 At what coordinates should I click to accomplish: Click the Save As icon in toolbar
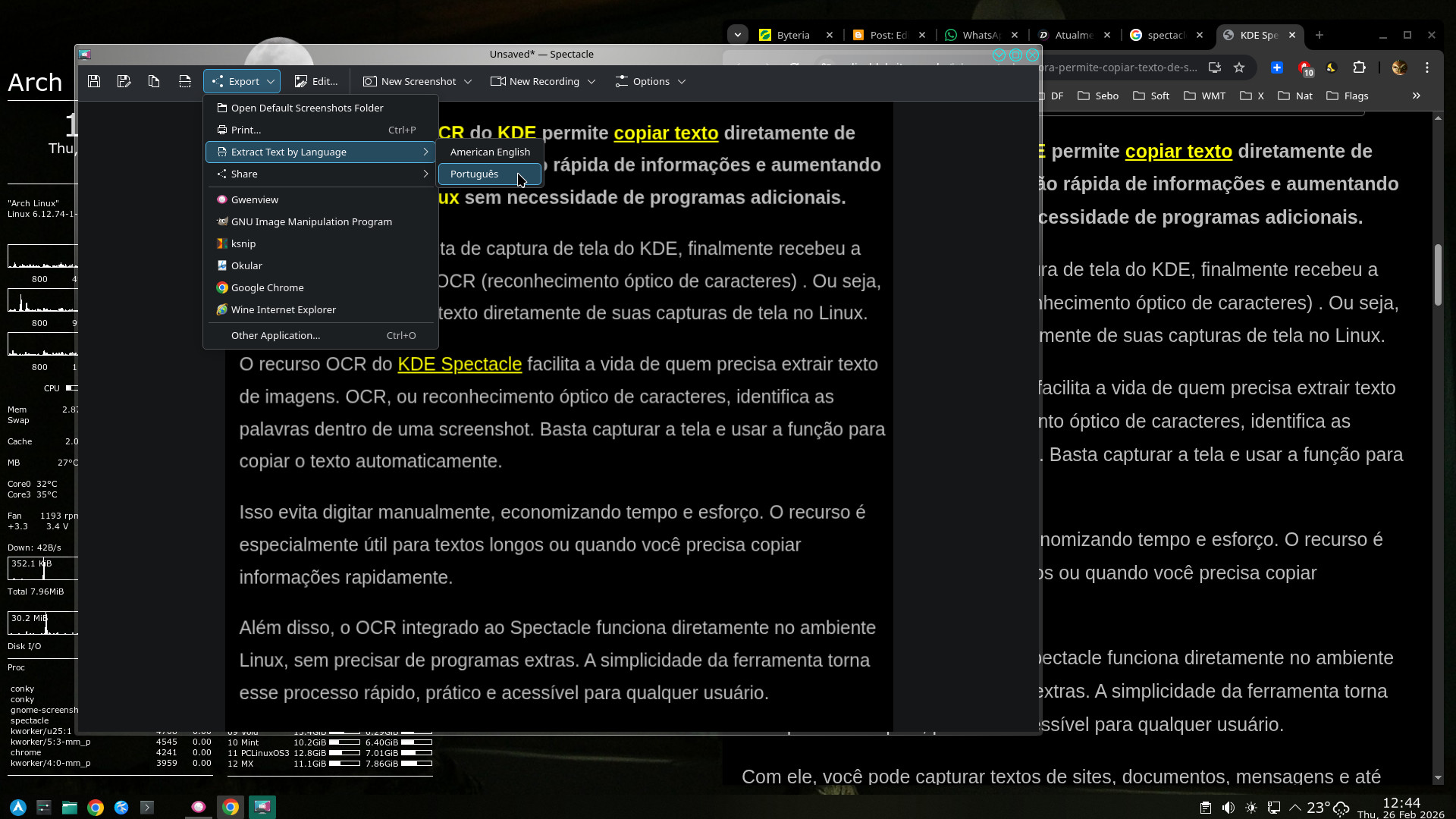point(124,81)
